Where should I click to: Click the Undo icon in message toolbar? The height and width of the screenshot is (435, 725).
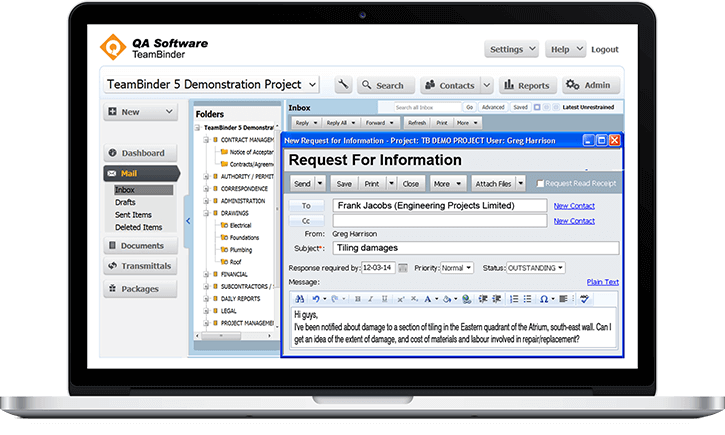point(317,299)
